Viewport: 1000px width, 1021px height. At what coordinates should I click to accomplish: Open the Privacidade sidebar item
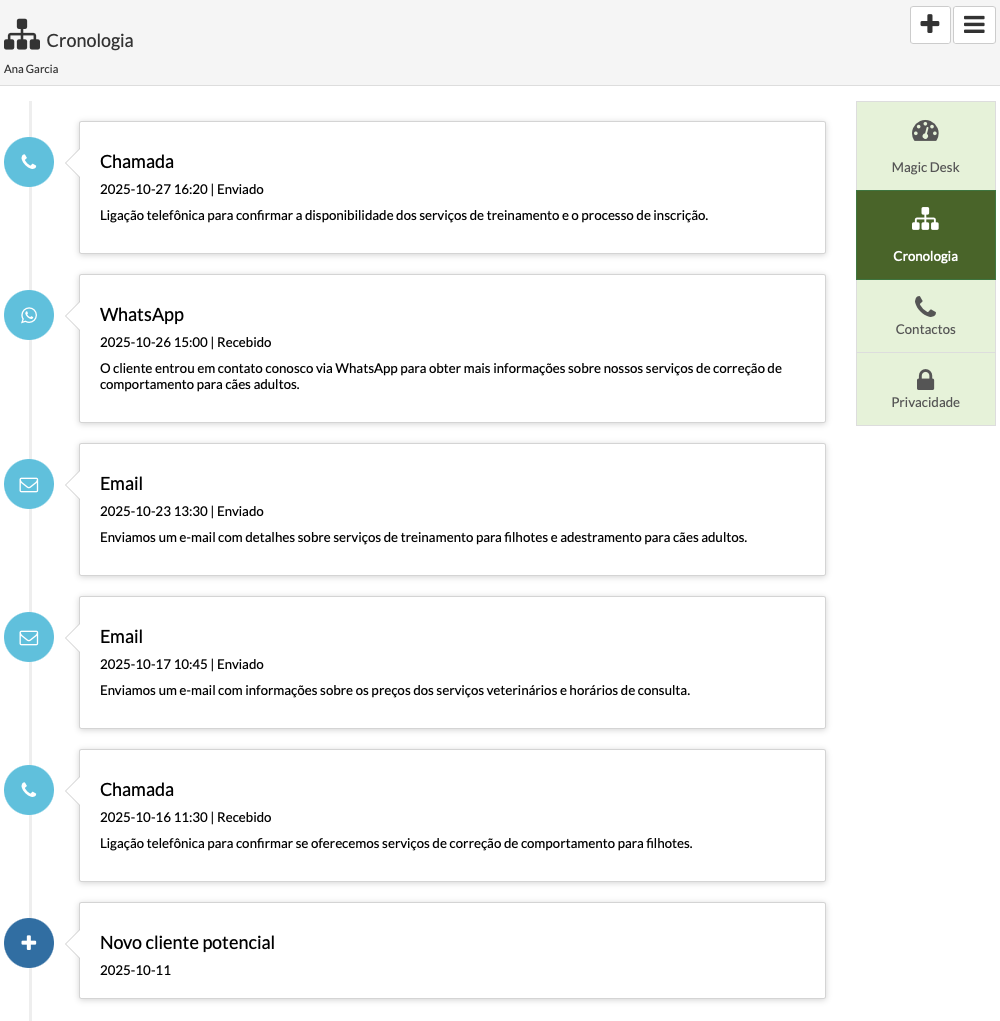(x=925, y=389)
